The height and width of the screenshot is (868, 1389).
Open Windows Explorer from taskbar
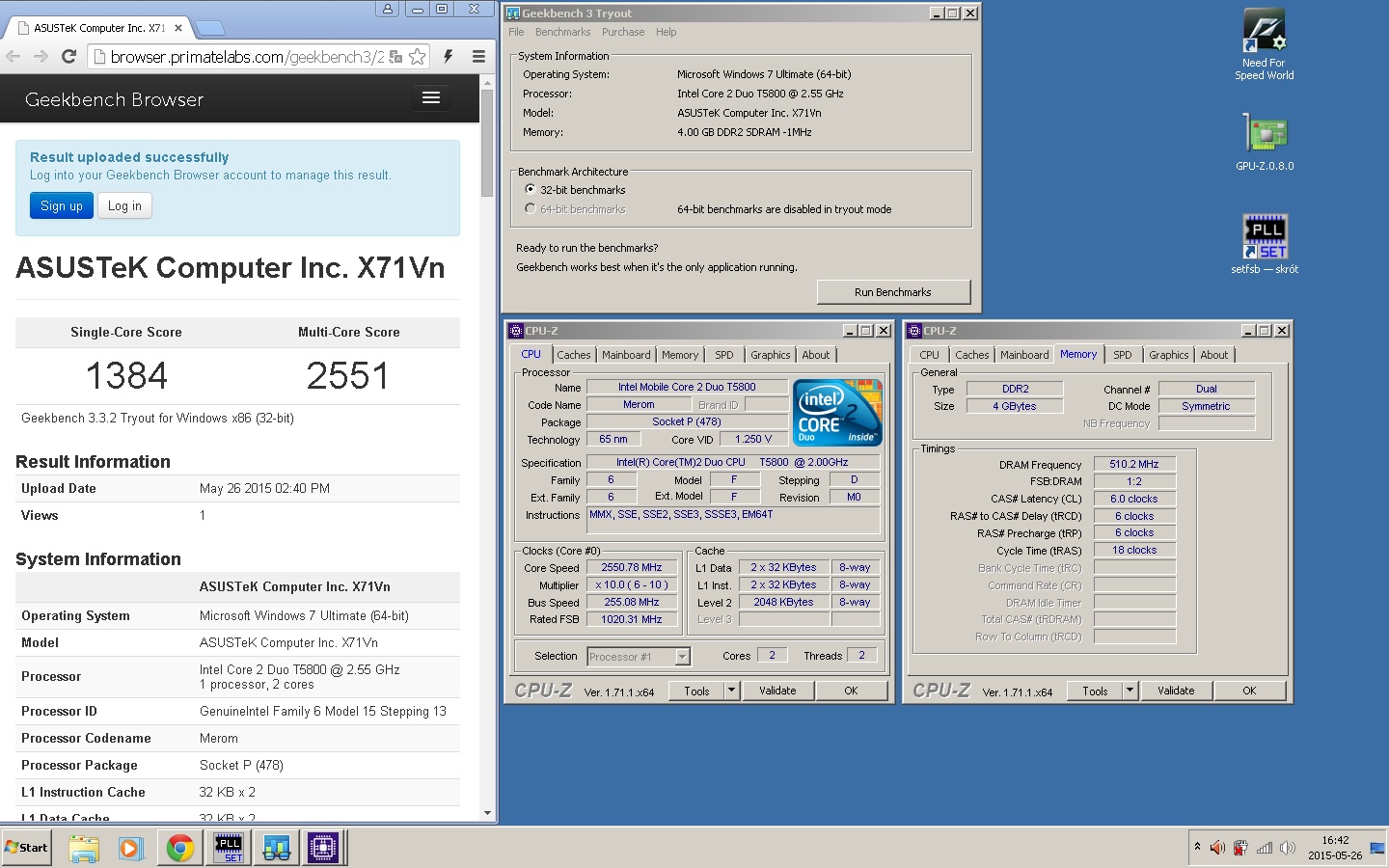84,848
